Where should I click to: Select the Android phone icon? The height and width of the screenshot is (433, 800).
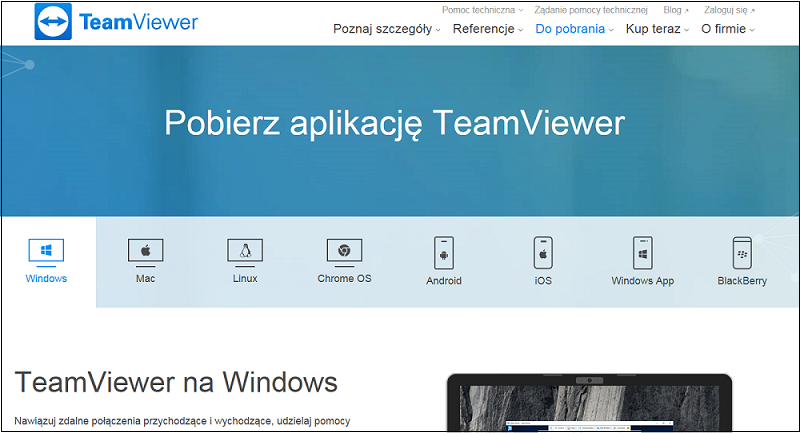[444, 252]
